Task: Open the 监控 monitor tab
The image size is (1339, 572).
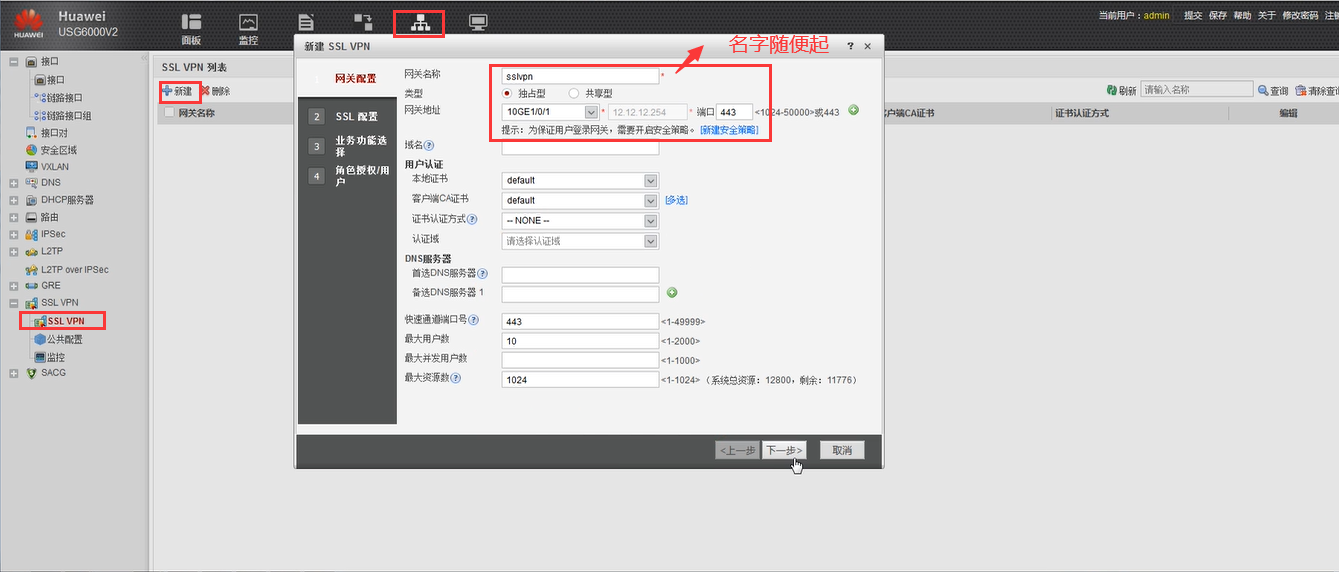Action: click(x=248, y=29)
